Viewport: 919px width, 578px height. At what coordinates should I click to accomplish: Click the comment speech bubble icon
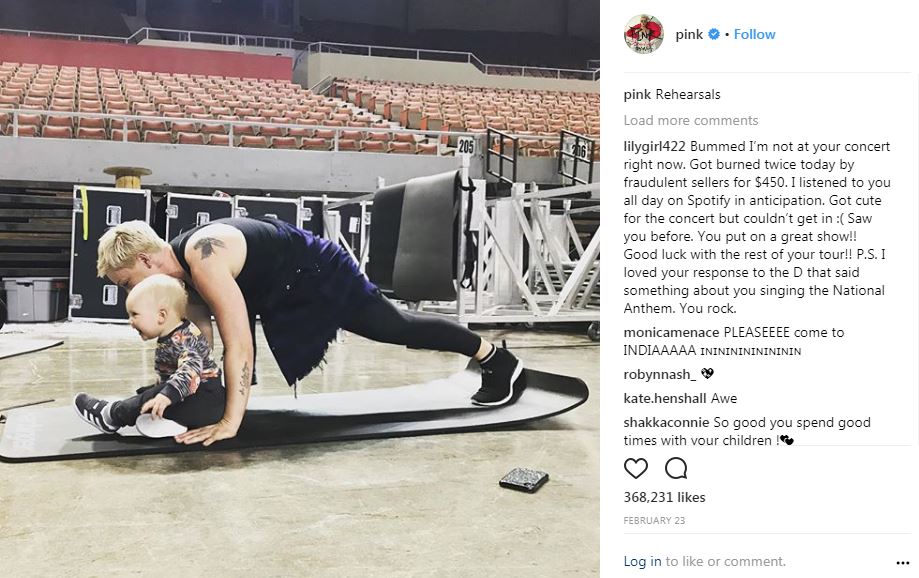[676, 468]
